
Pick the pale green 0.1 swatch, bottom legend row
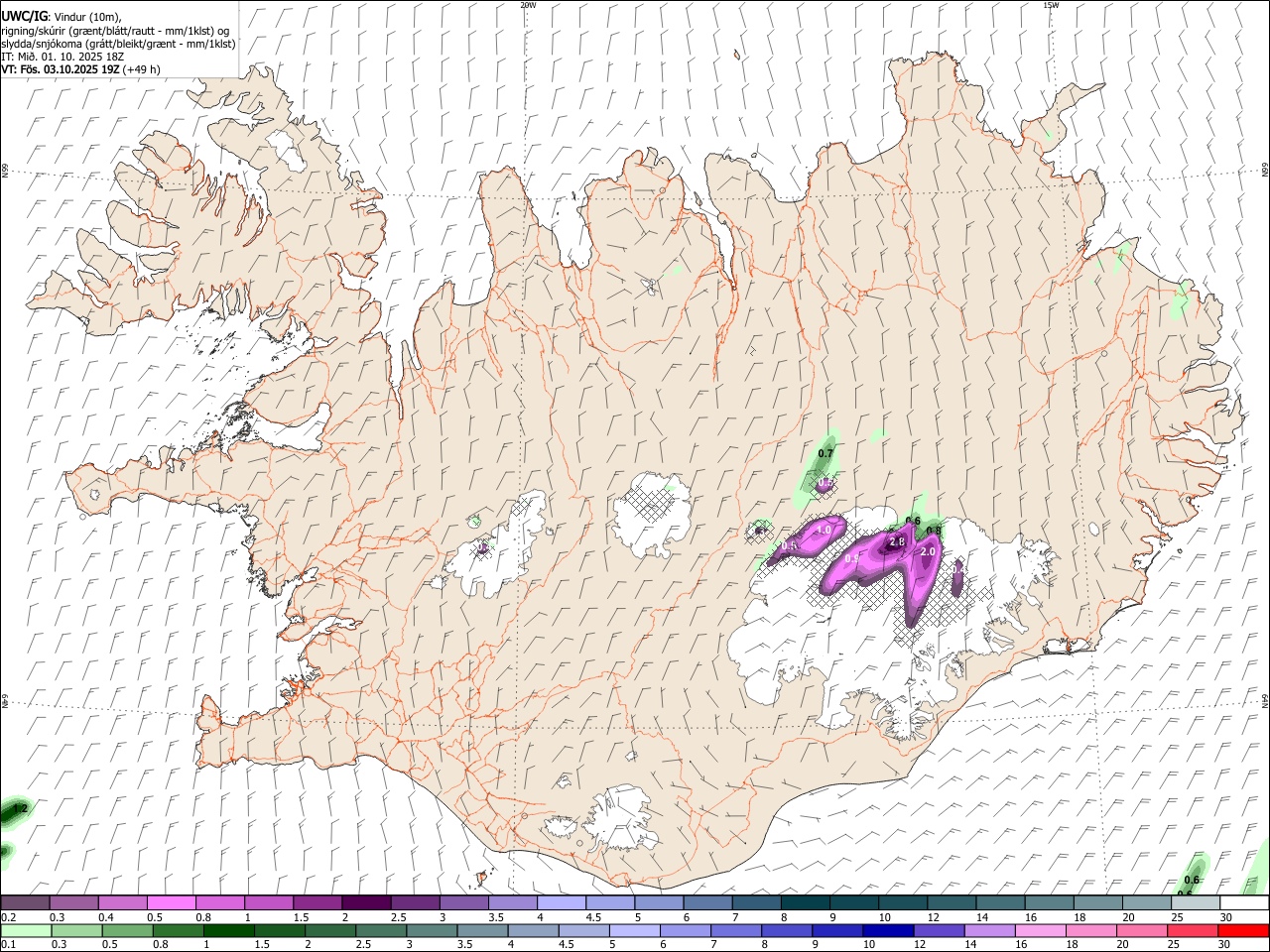(x=25, y=930)
